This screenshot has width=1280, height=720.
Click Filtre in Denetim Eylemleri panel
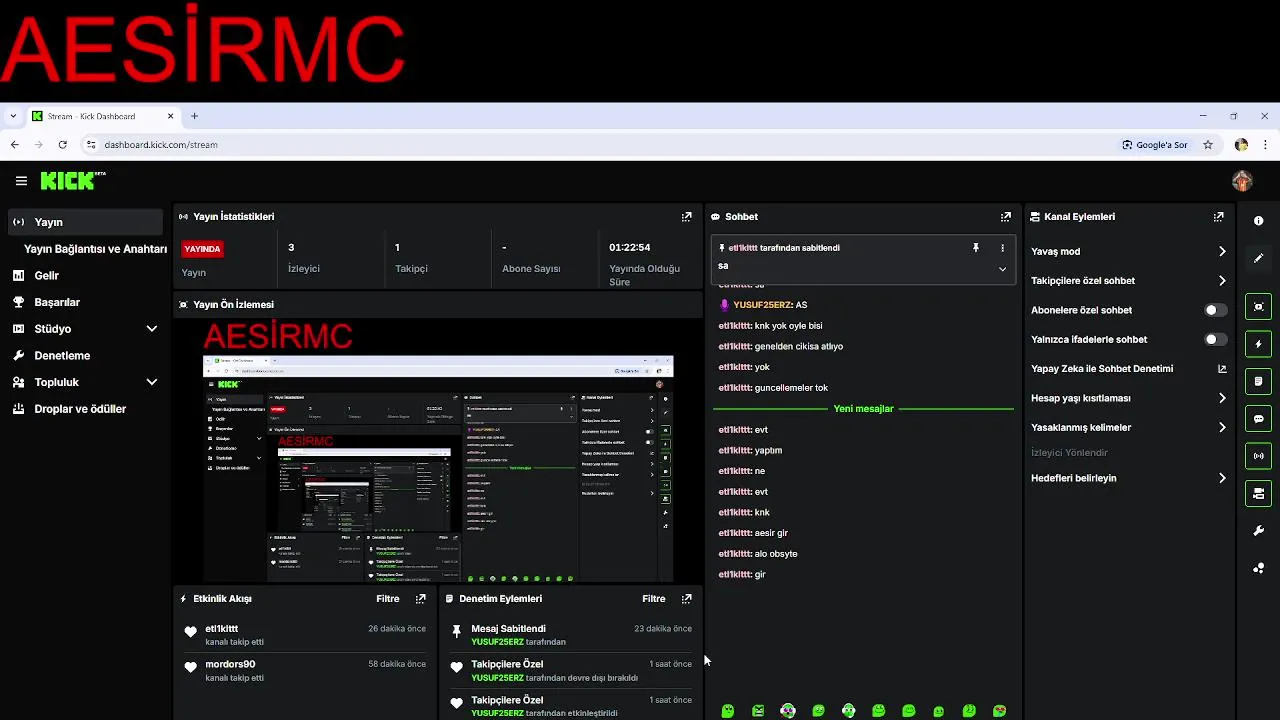coord(653,599)
